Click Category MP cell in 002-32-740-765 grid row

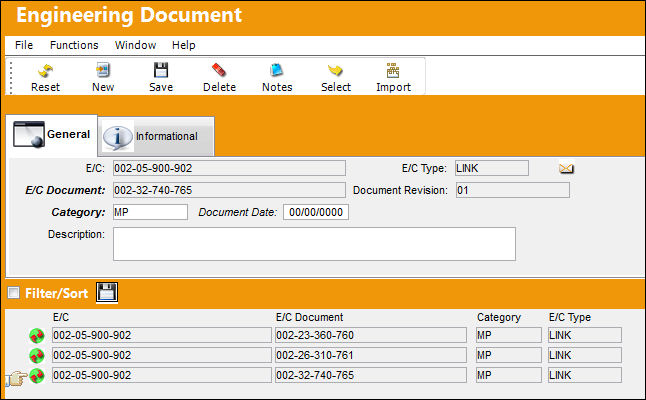point(509,375)
